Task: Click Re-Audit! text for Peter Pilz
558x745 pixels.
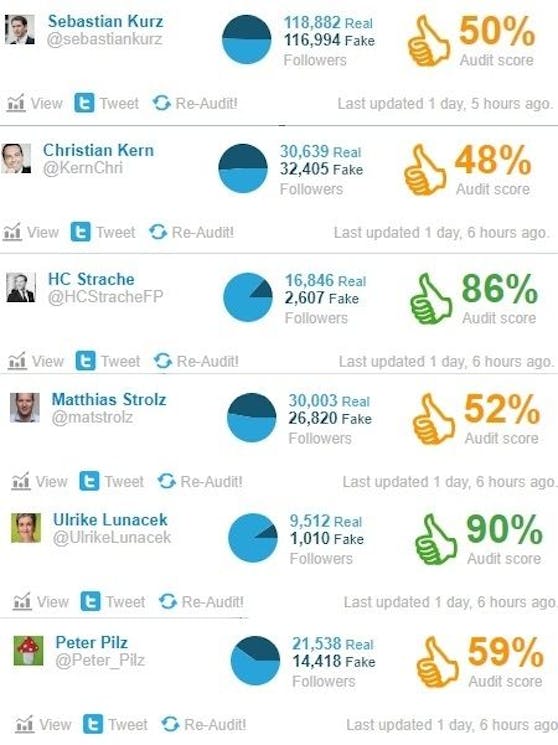Action: [x=215, y=725]
